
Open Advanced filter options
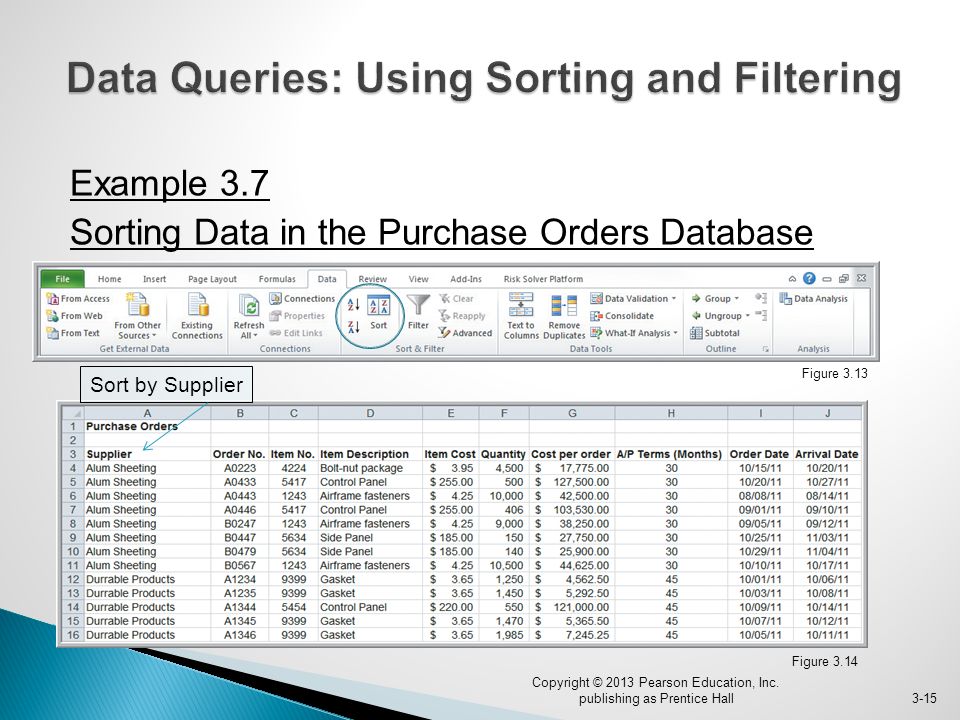tap(465, 333)
